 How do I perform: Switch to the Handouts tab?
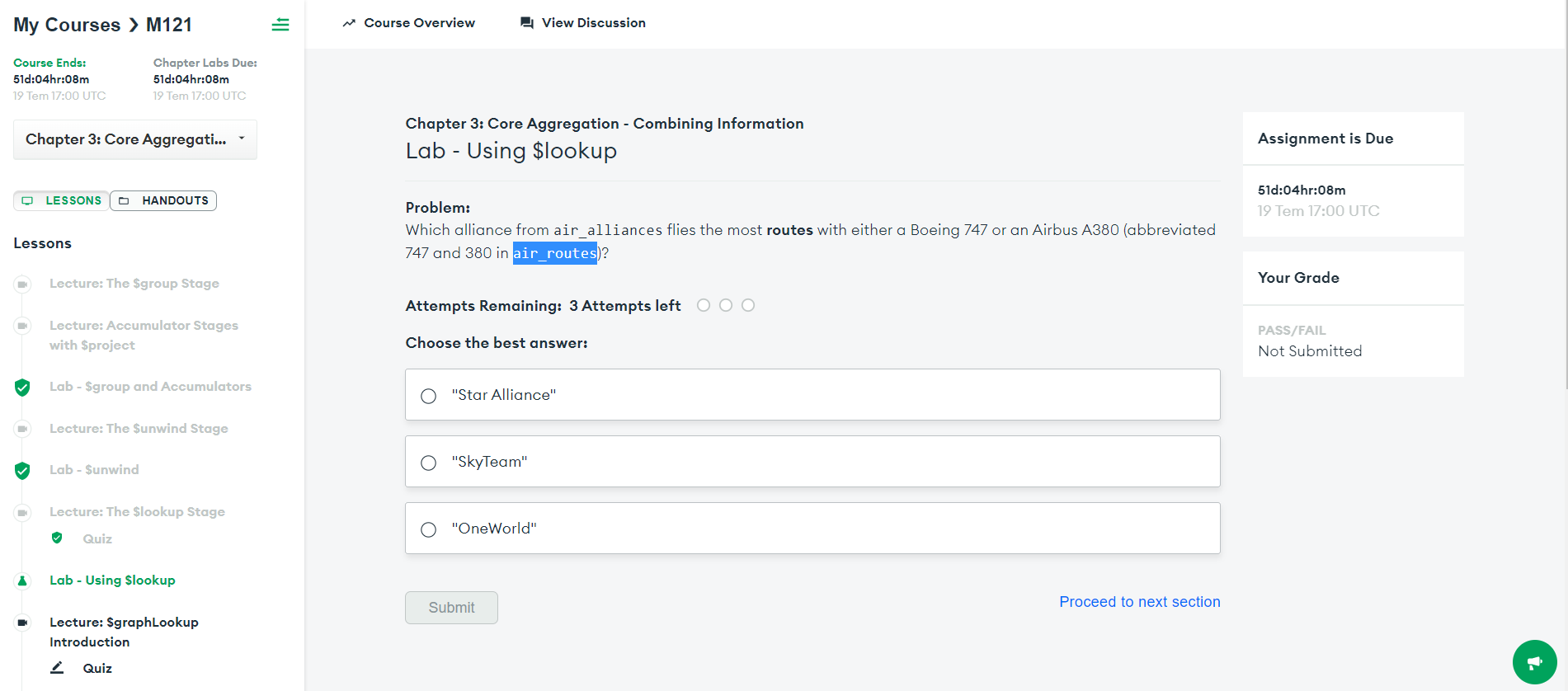[163, 200]
